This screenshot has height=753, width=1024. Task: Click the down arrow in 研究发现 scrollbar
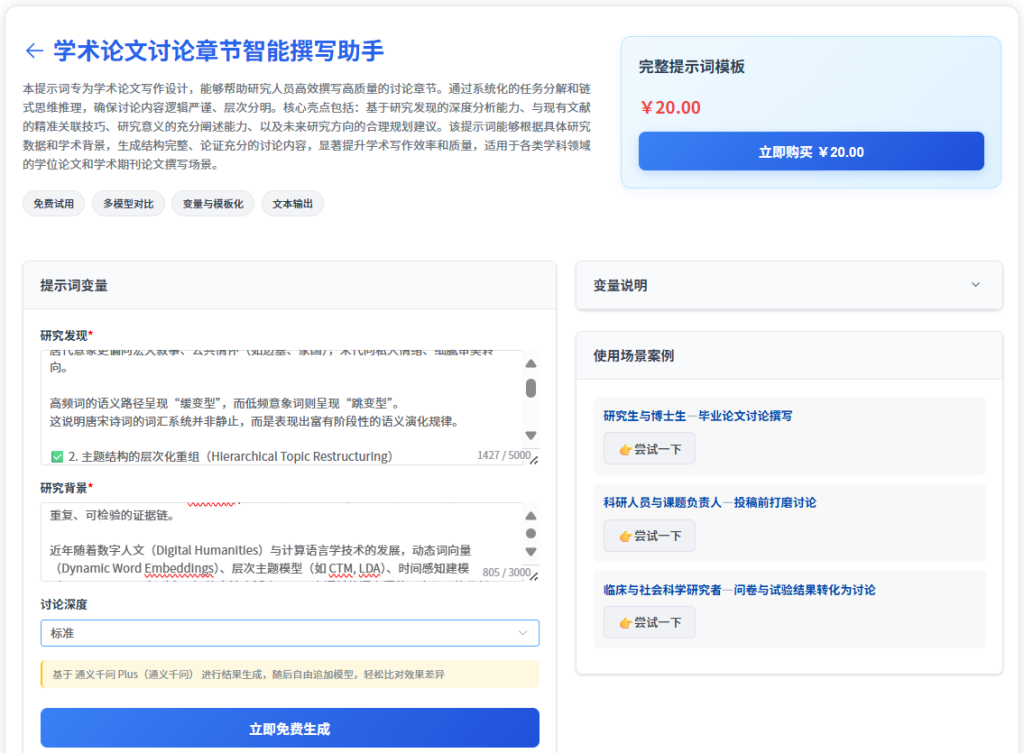click(531, 435)
